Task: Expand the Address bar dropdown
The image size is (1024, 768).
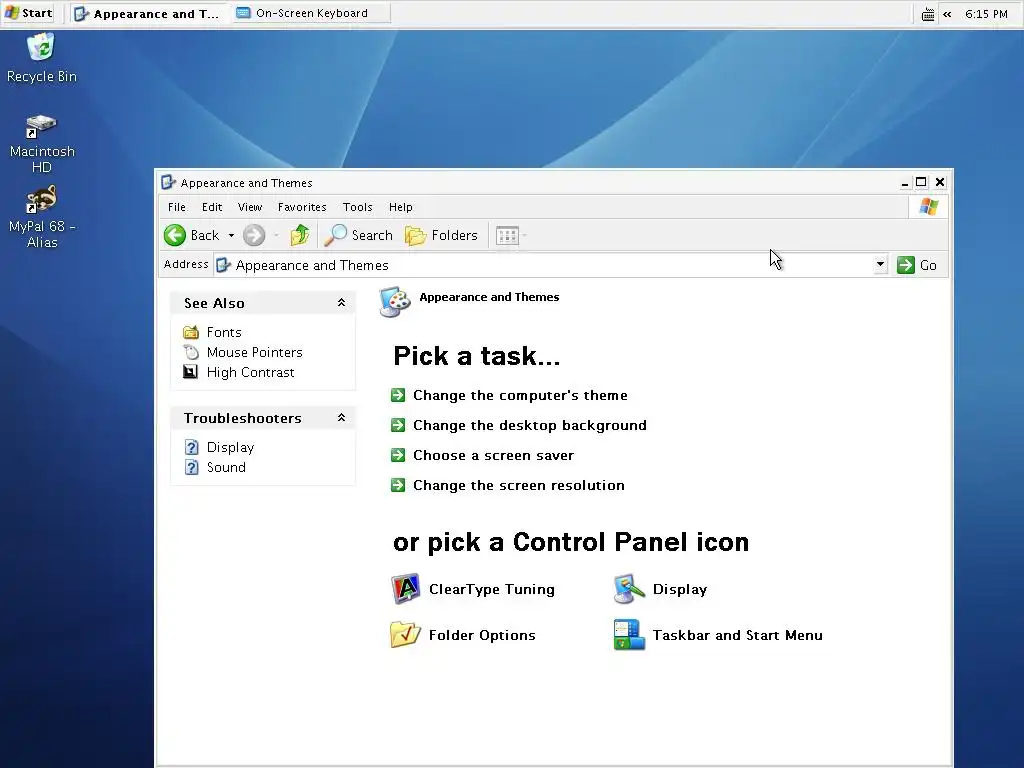Action: [x=880, y=264]
